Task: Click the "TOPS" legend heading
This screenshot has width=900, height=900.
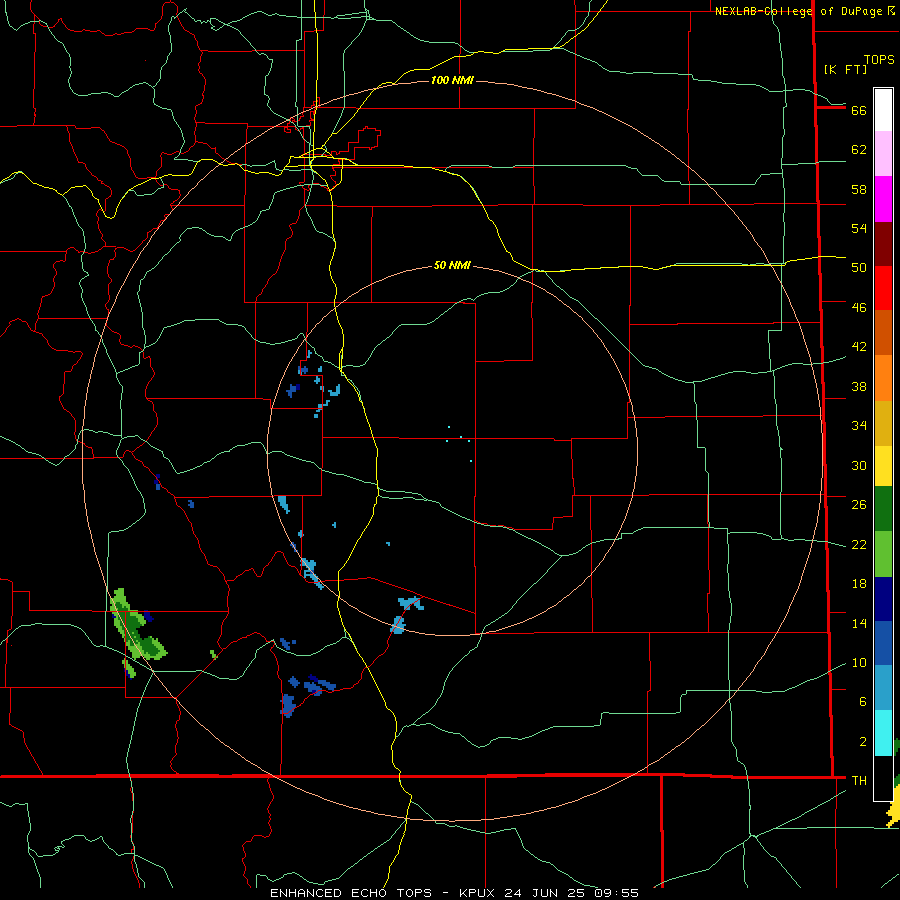Action: point(879,59)
